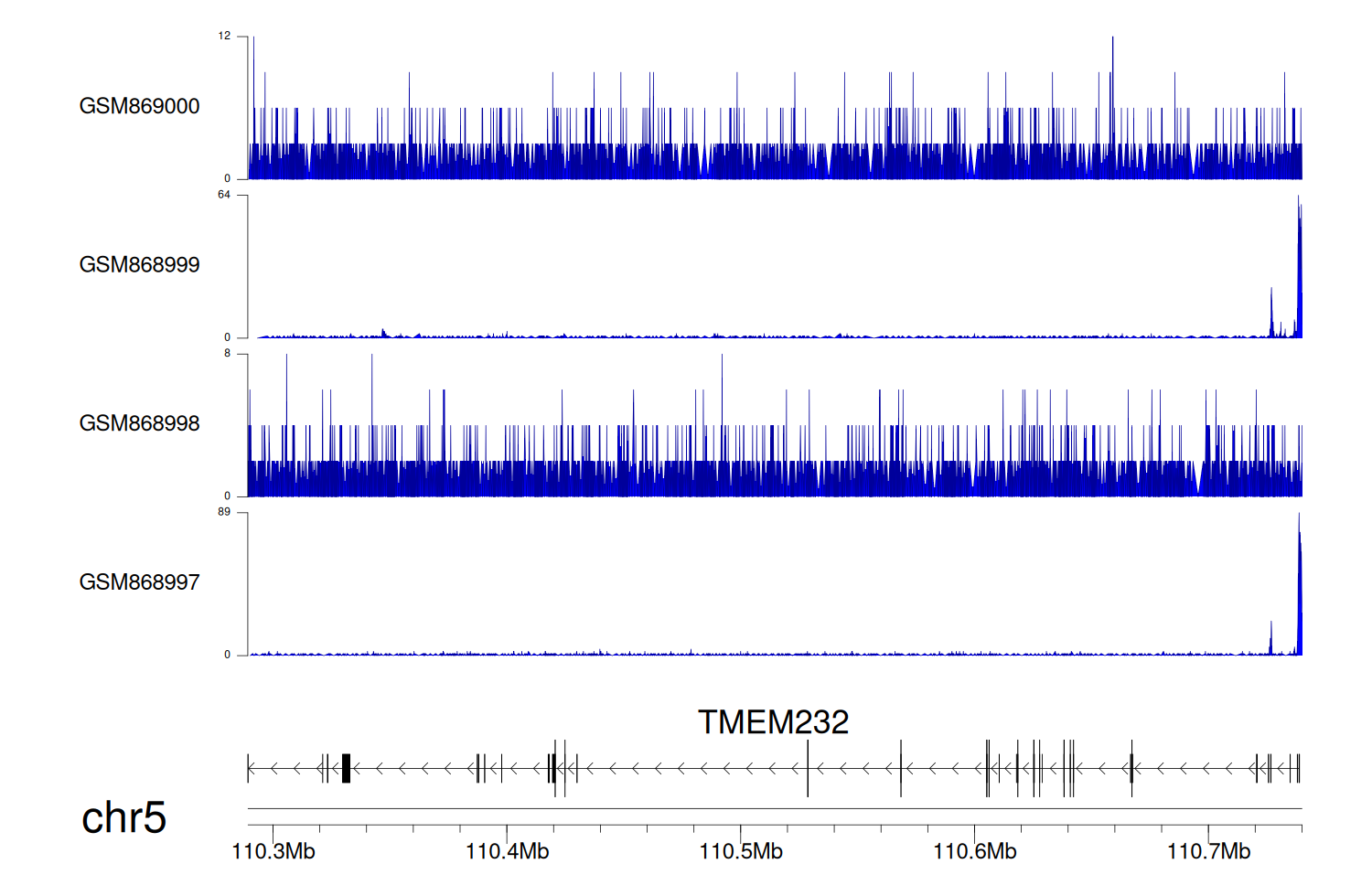
Task: Select the GSM868999 track label
Action: (x=139, y=265)
